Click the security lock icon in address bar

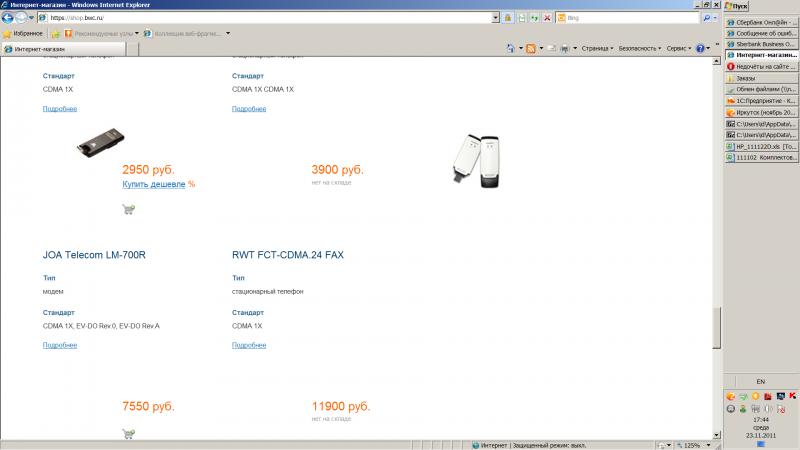tap(508, 18)
